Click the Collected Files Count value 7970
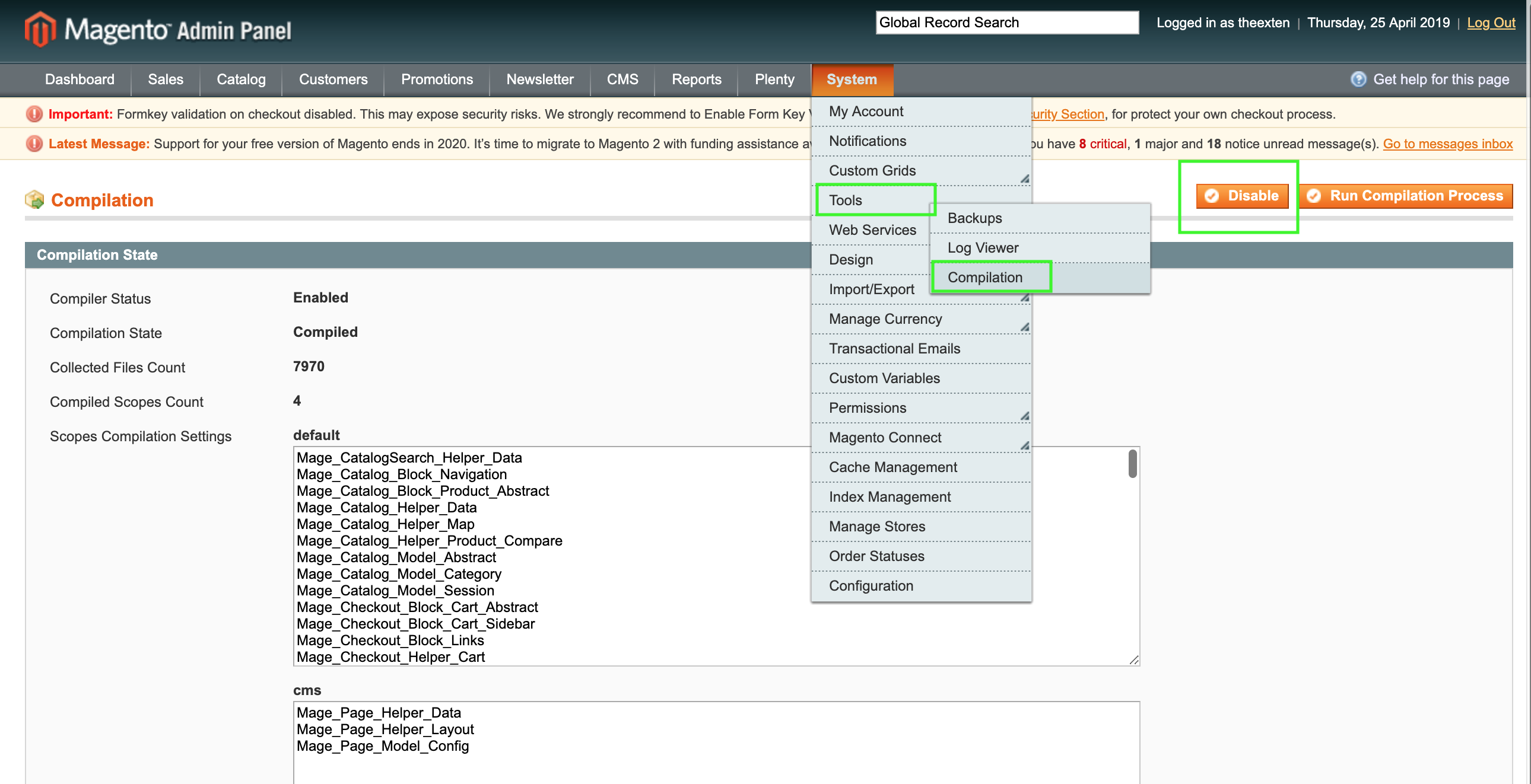Viewport: 1531px width, 784px height. point(309,366)
